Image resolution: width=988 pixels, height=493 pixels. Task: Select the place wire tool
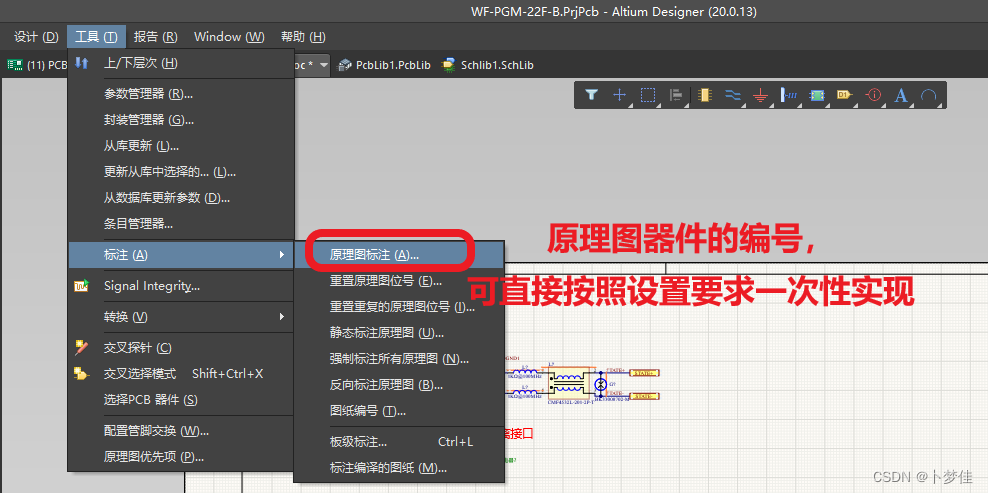pyautogui.click(x=733, y=95)
